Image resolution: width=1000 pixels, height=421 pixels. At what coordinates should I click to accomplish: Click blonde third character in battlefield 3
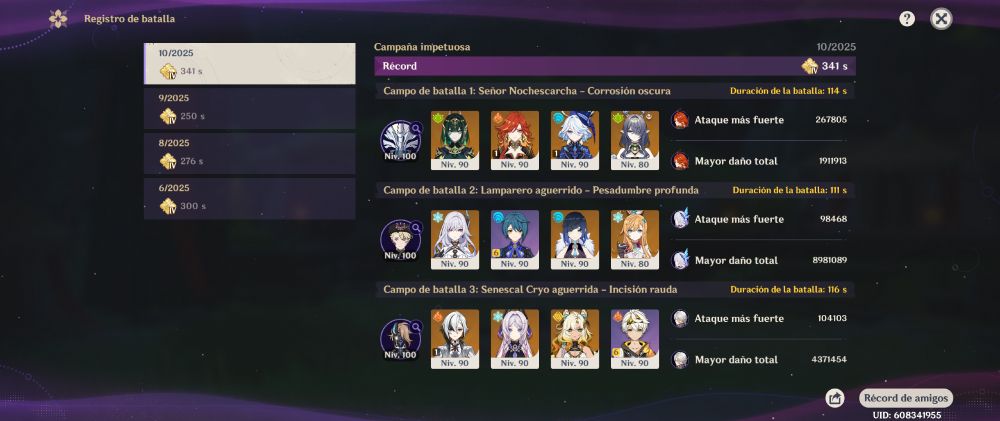(x=575, y=339)
